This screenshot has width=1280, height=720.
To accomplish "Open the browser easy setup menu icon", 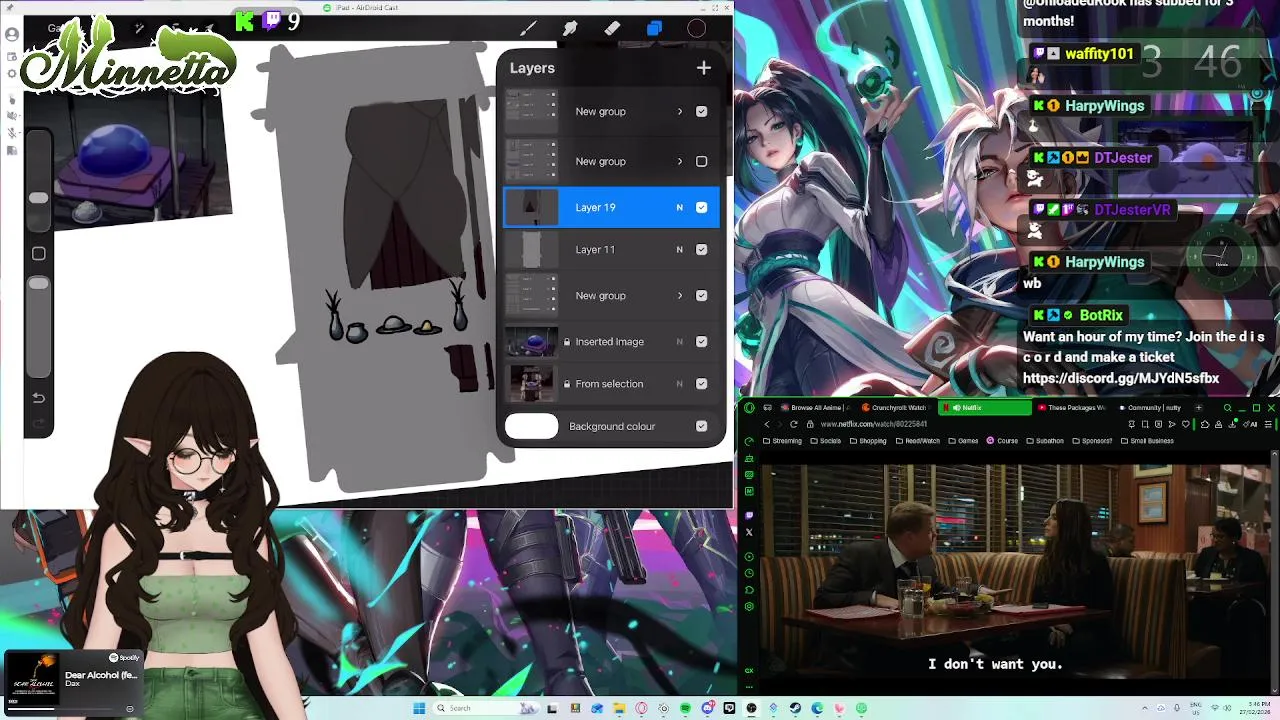I will pos(1268,424).
